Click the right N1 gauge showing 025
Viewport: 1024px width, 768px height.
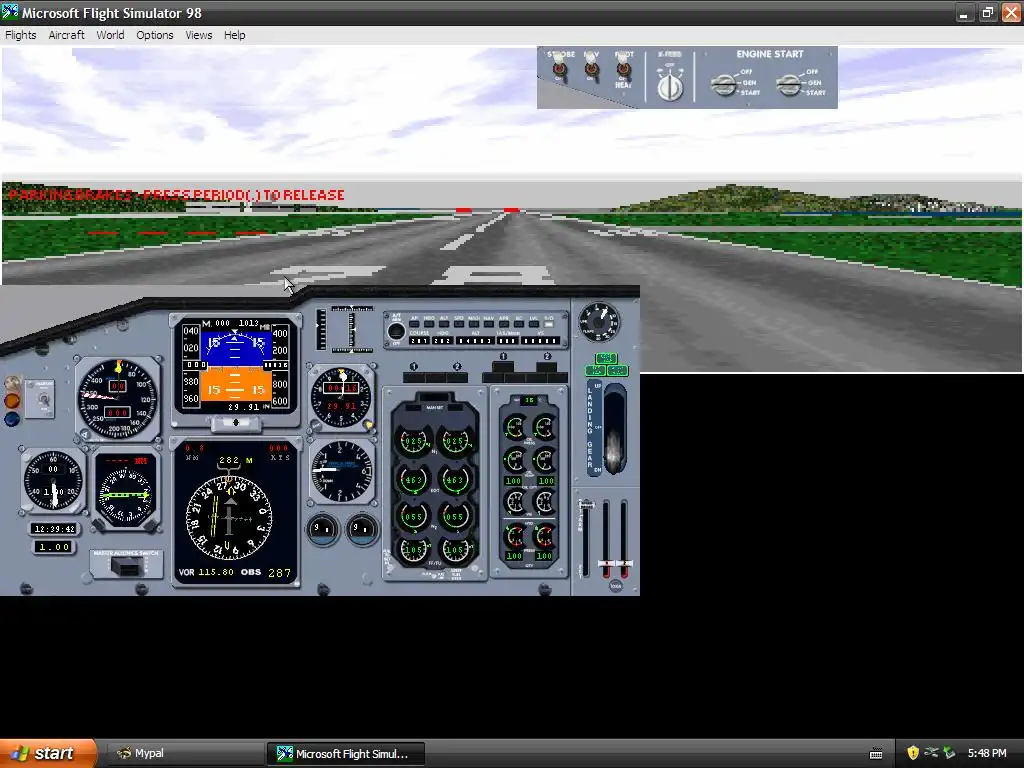pos(455,441)
